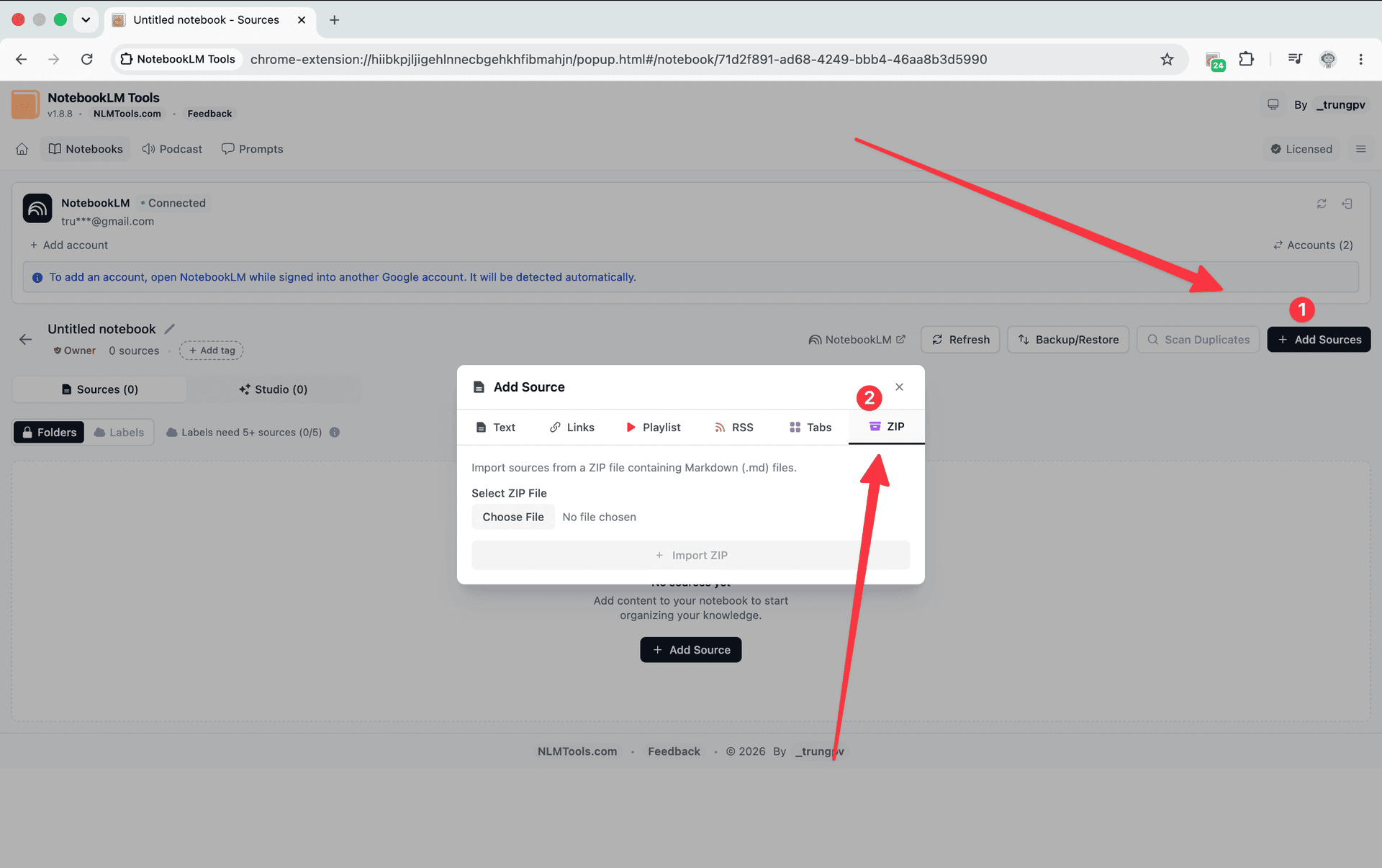Open the media controls icon in the toolbar

(x=1295, y=59)
